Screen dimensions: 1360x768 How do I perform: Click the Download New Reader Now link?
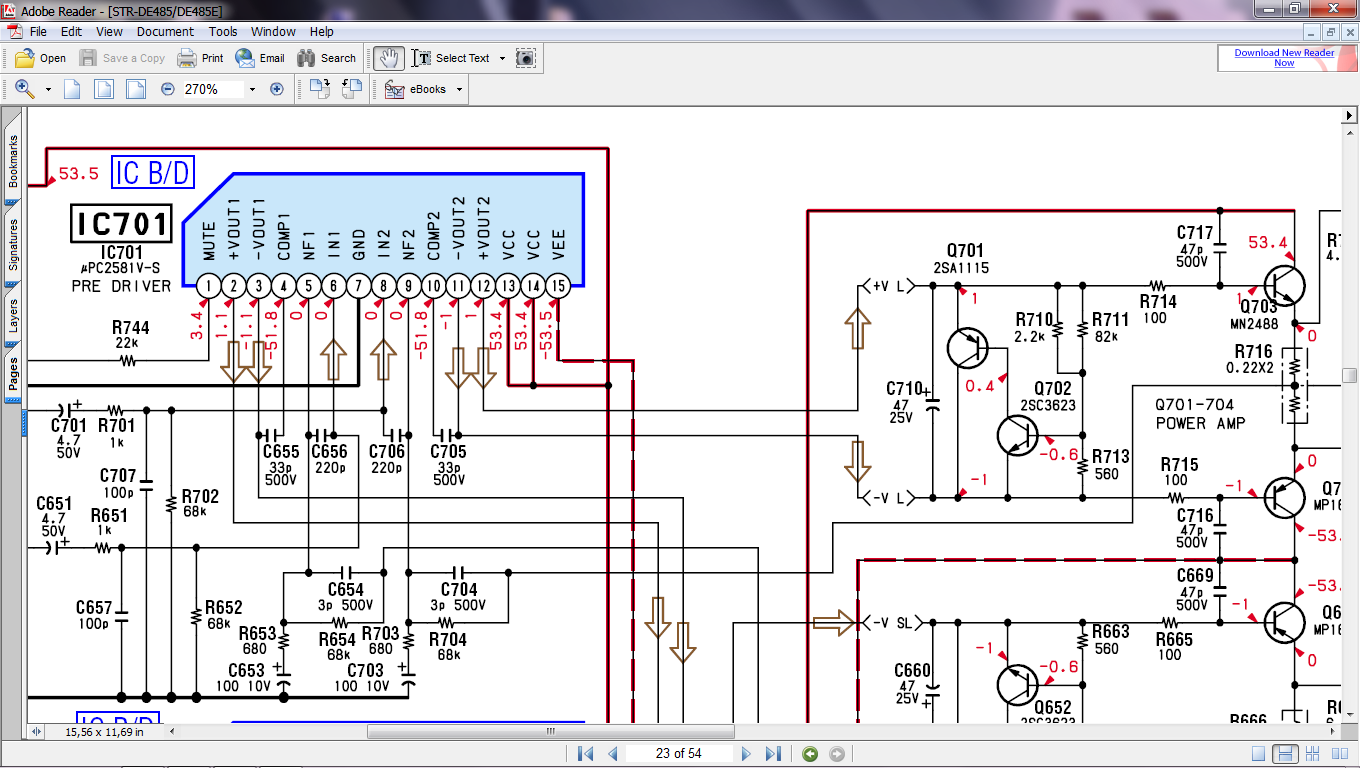(1284, 58)
